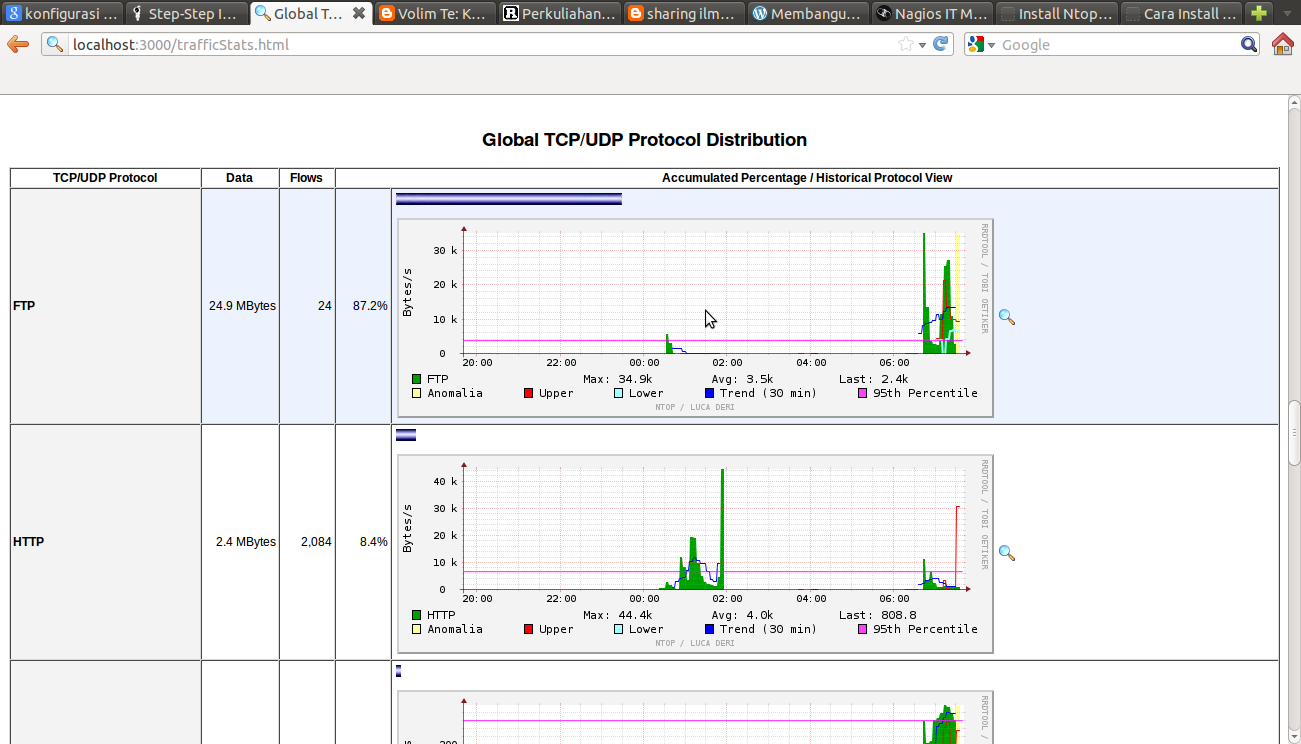Click the scrollbar down arrow
This screenshot has width=1301, height=744.
click(1293, 737)
